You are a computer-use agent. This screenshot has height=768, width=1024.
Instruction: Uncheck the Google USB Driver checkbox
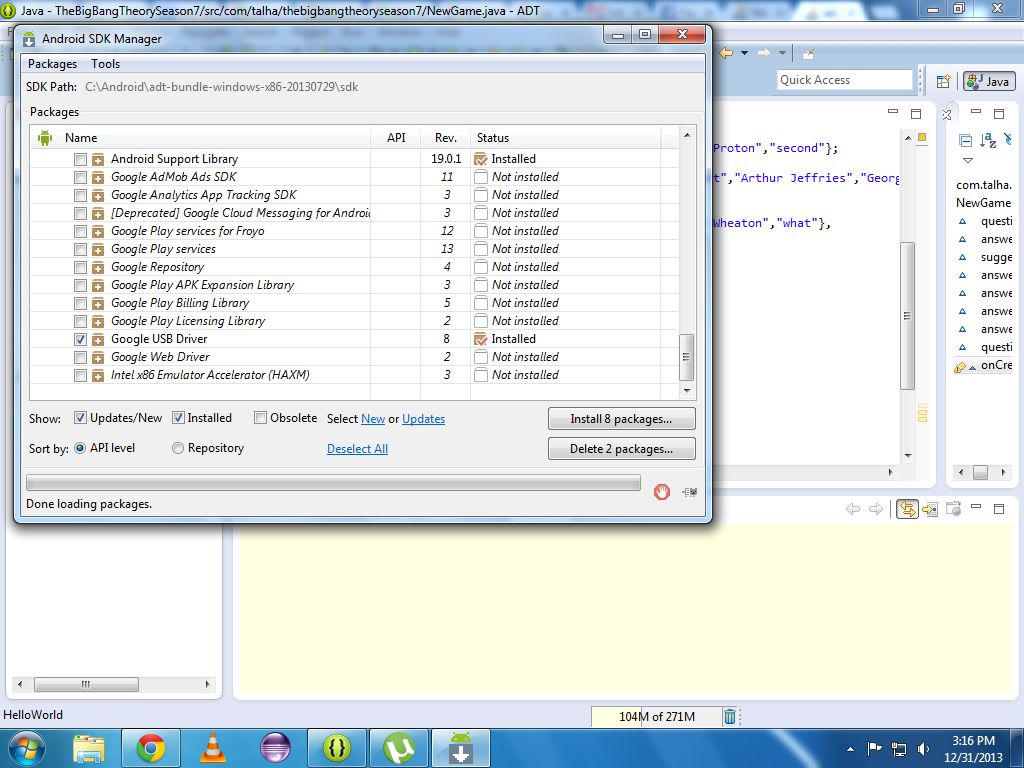tap(80, 340)
